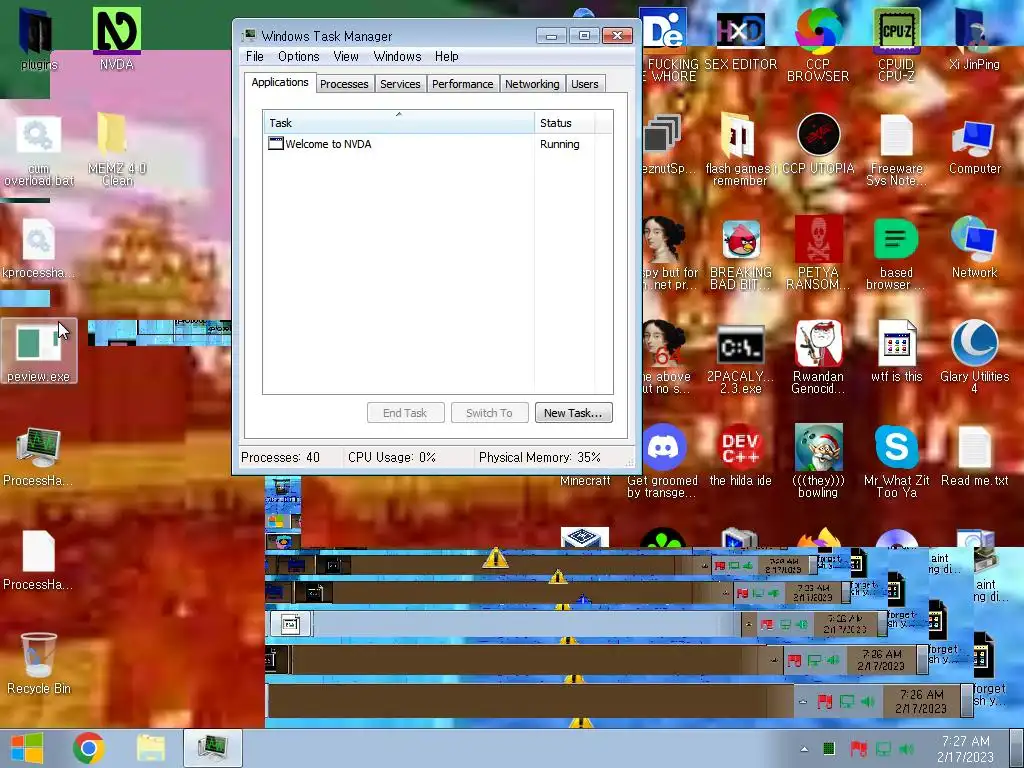Select the Applications tab
Screen dimensions: 1024x768
[x=280, y=82]
